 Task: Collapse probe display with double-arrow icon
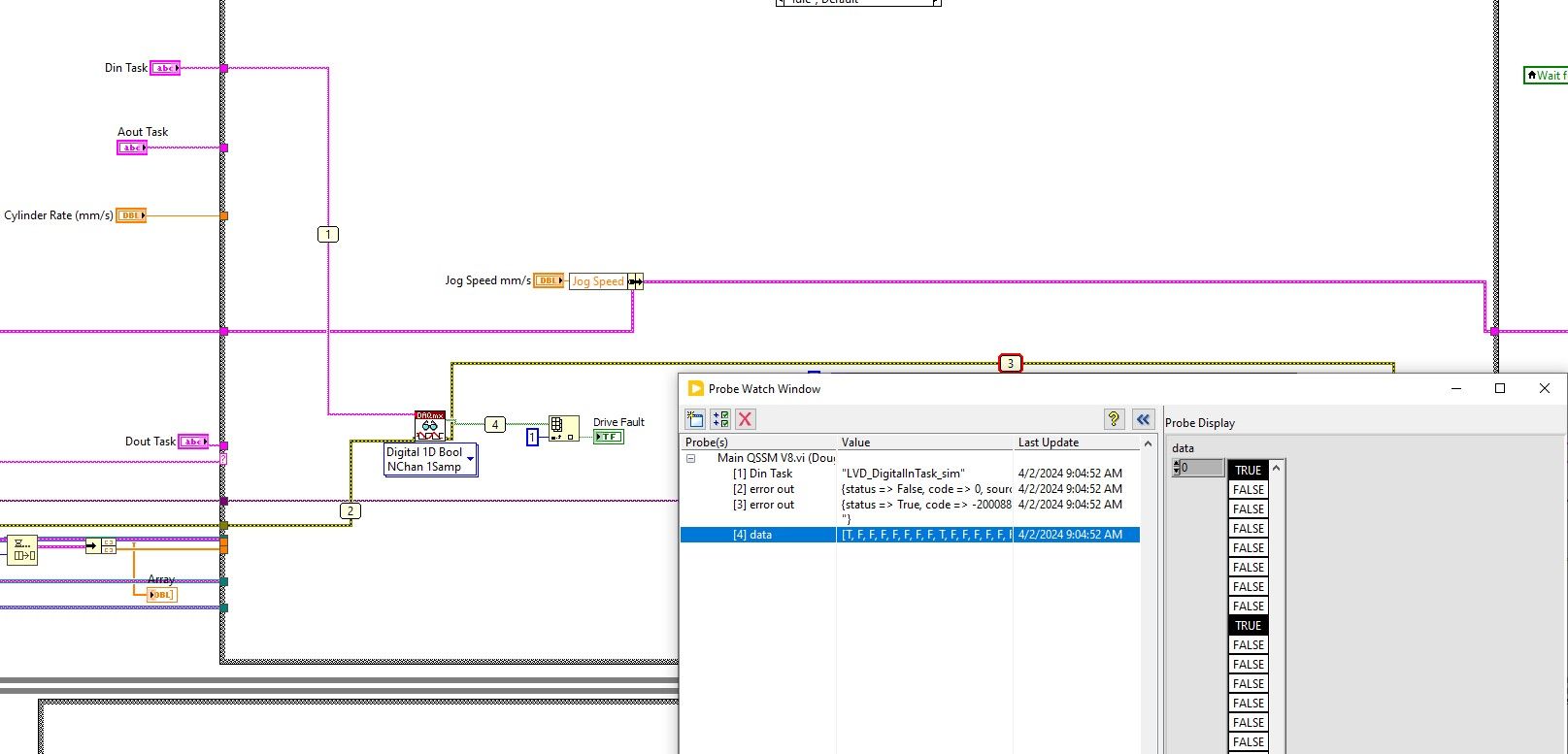[1143, 419]
